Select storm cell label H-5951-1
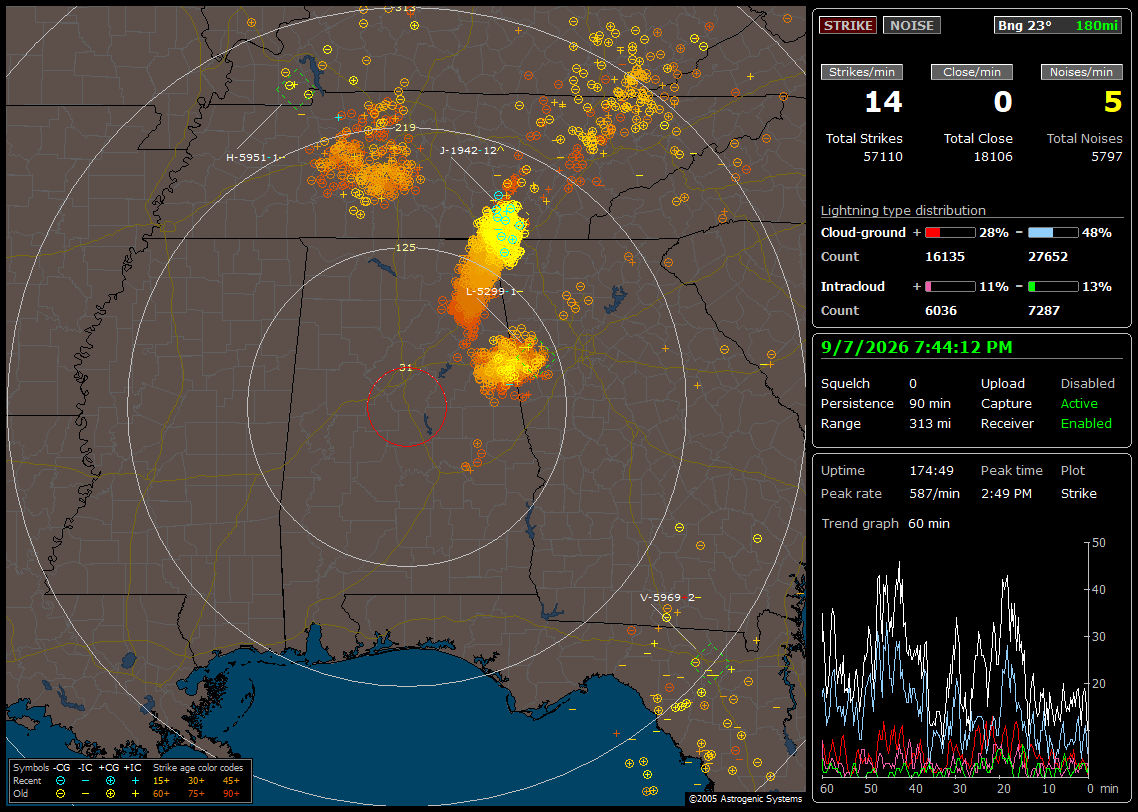The width and height of the screenshot is (1138, 812). click(x=255, y=157)
